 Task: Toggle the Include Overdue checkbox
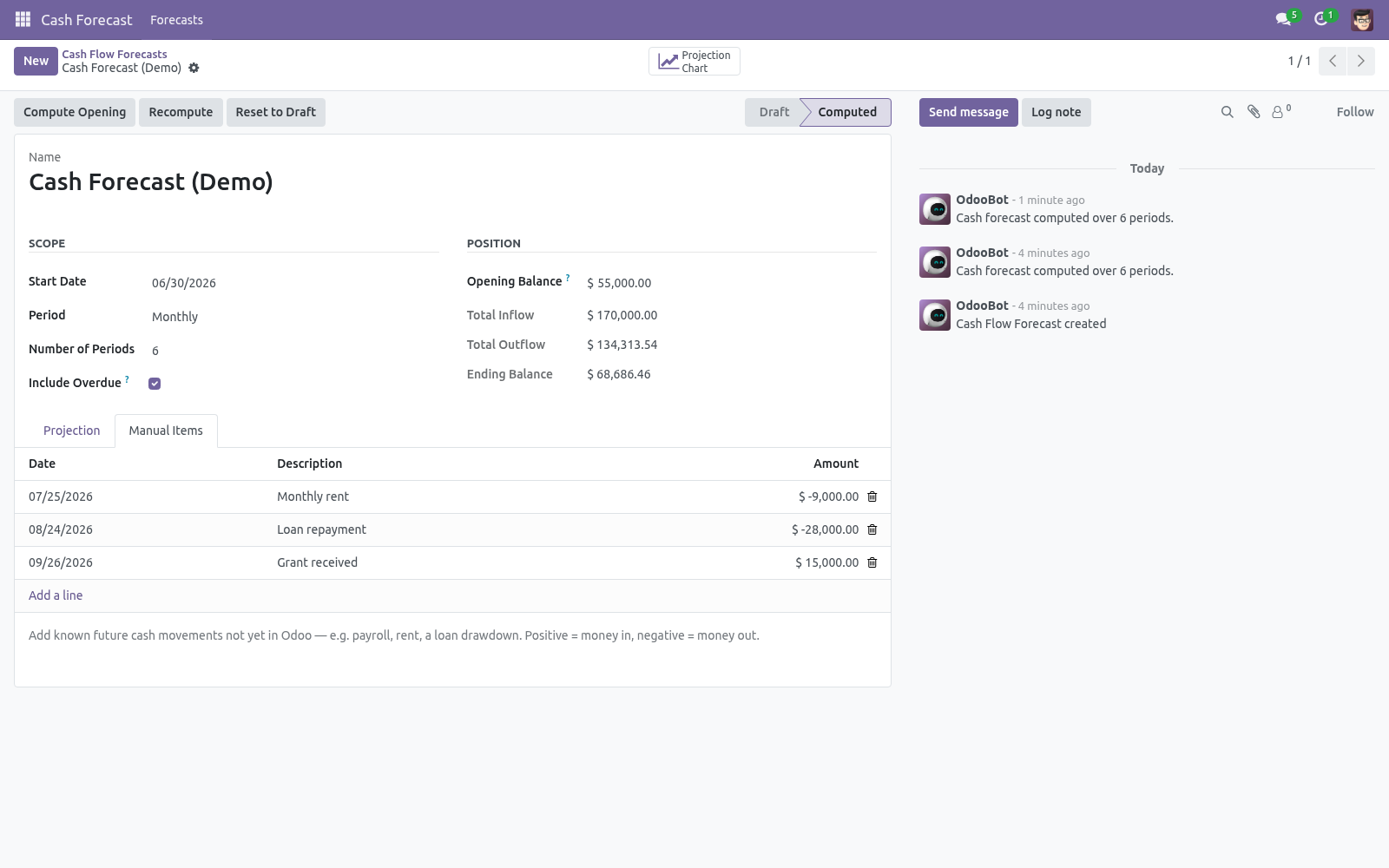point(155,384)
